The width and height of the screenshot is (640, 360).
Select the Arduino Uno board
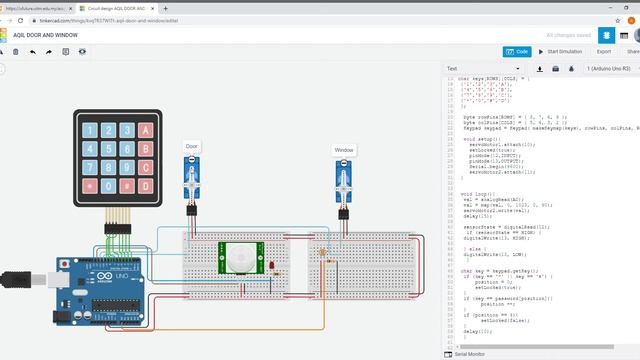[100, 291]
